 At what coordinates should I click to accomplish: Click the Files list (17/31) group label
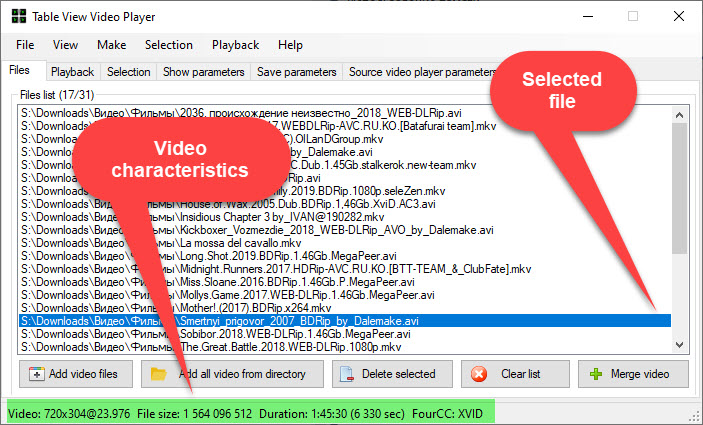[57, 95]
